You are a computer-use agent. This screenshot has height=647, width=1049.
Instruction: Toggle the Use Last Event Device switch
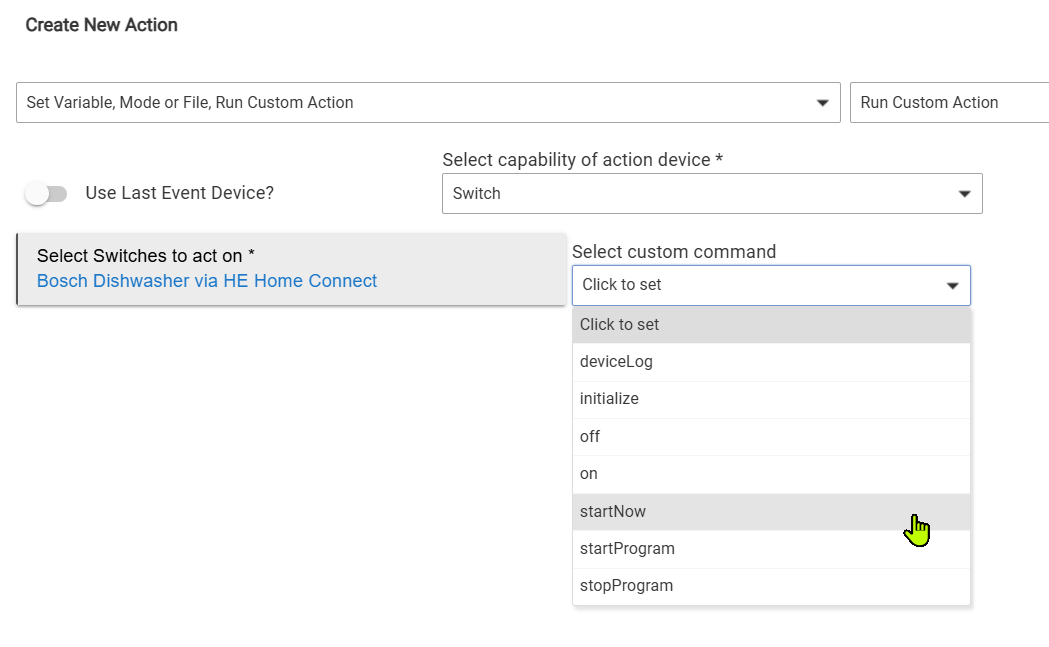tap(46, 194)
